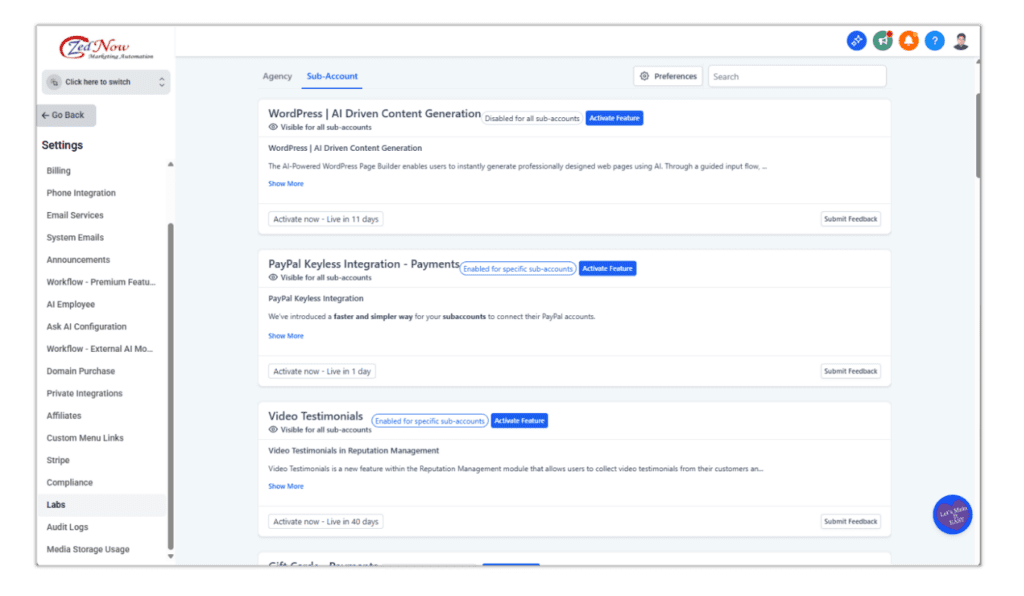The height and width of the screenshot is (596, 1024).
Task: Select Audit Logs in settings sidebar
Action: point(67,527)
